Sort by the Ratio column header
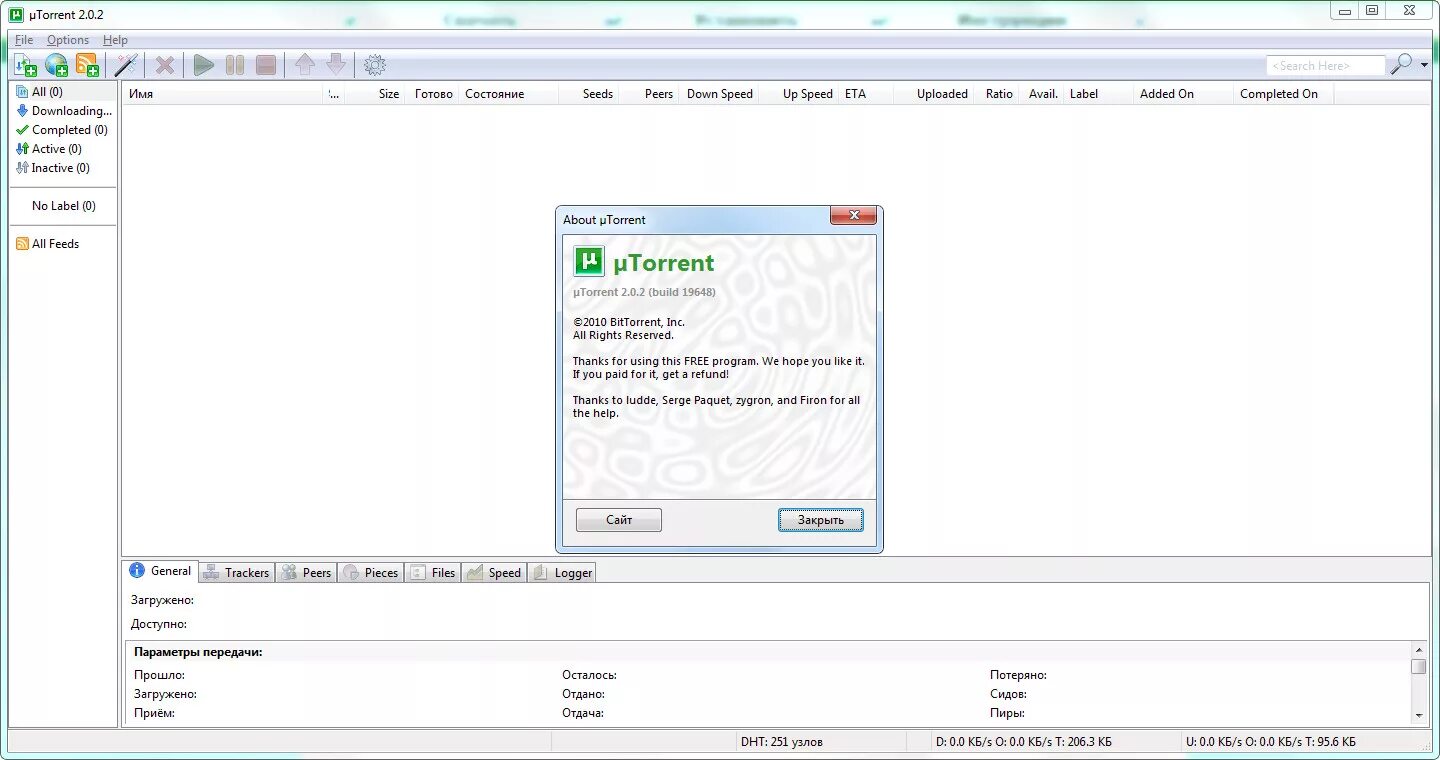Screen dimensions: 1440x760 [x=996, y=94]
